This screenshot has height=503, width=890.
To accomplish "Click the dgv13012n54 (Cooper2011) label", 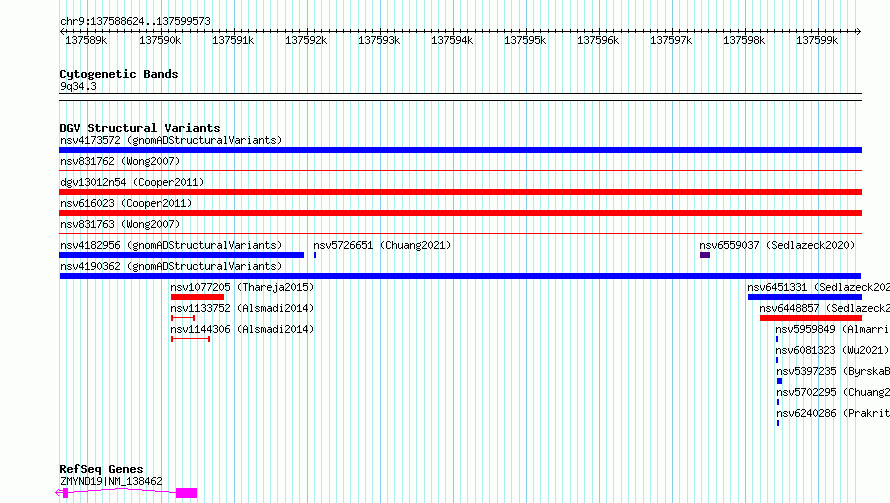I will coord(132,182).
